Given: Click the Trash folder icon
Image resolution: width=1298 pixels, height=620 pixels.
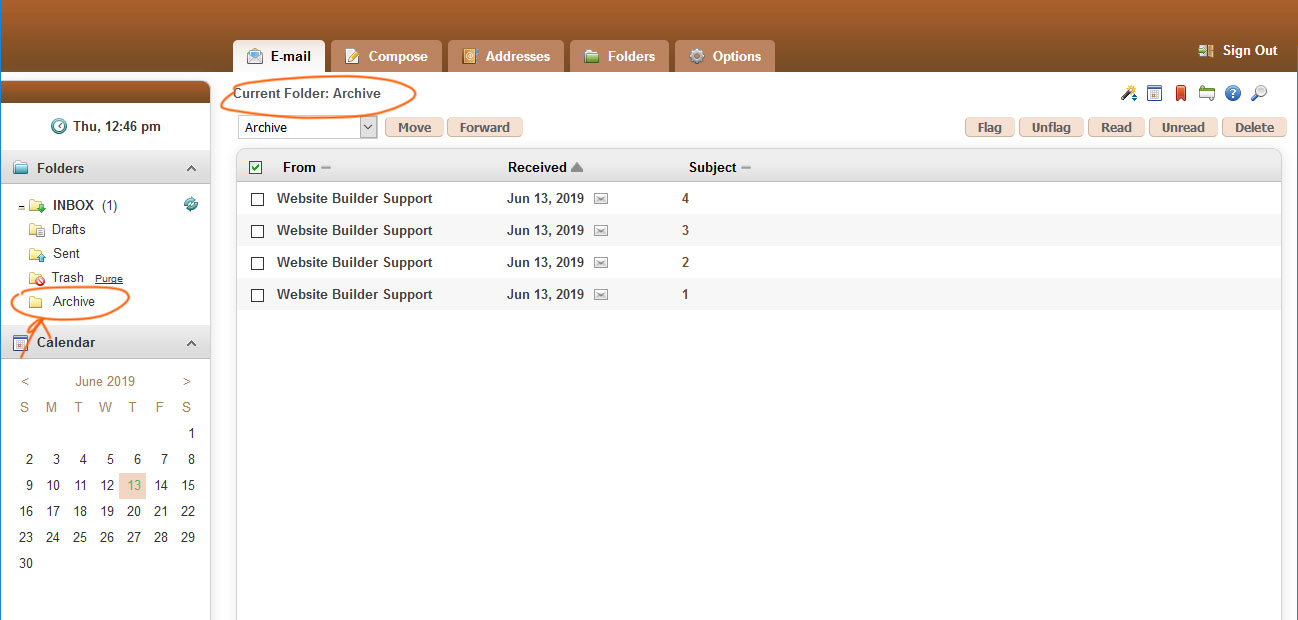Looking at the screenshot, I should (37, 278).
